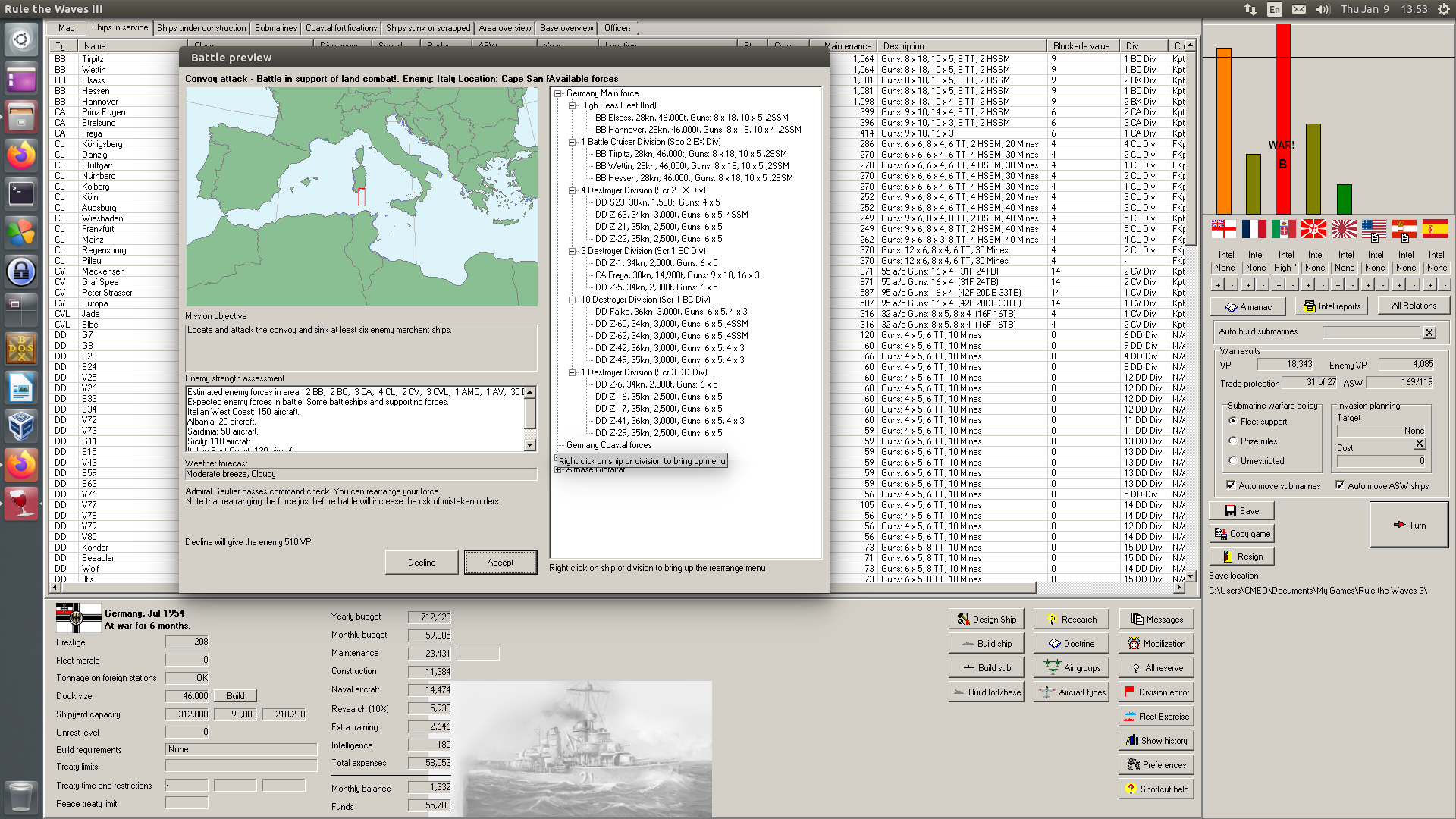Click the Wine glass dock icon

click(x=21, y=504)
